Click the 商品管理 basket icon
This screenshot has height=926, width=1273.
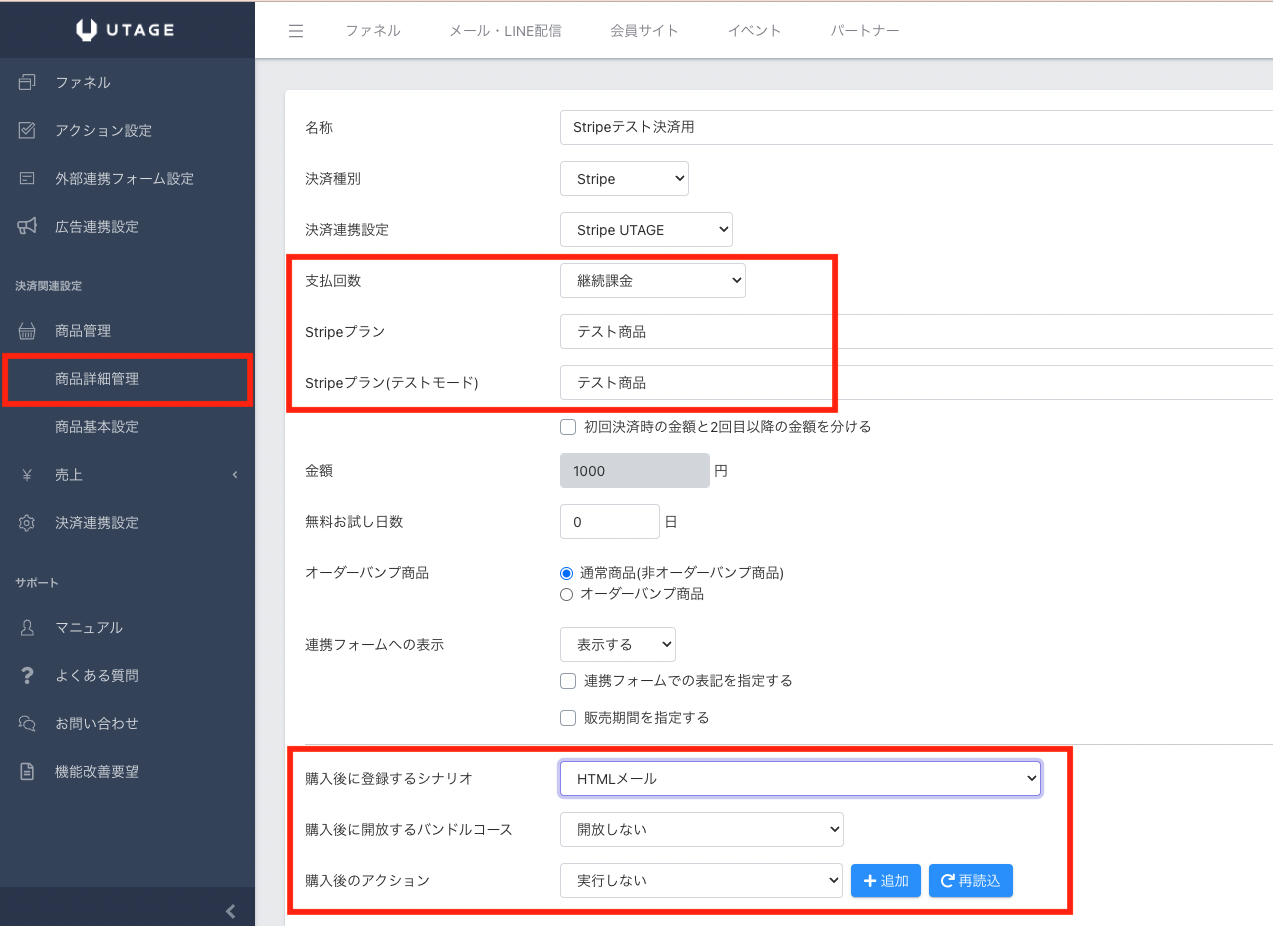[27, 331]
